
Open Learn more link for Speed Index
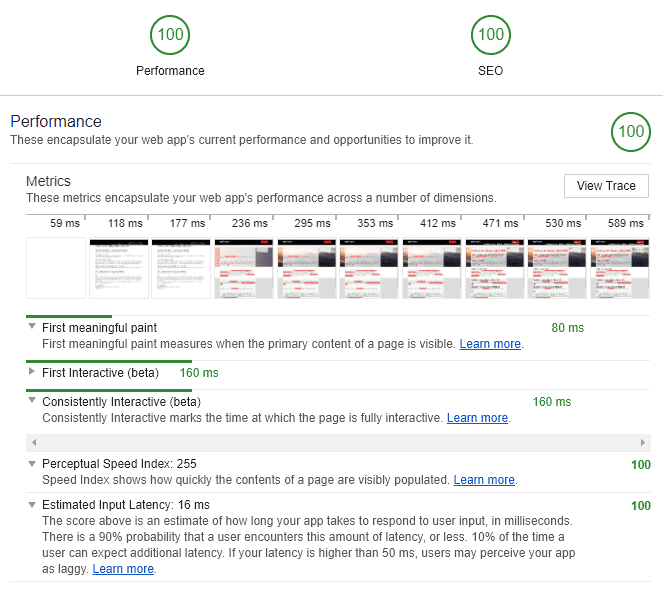484,480
